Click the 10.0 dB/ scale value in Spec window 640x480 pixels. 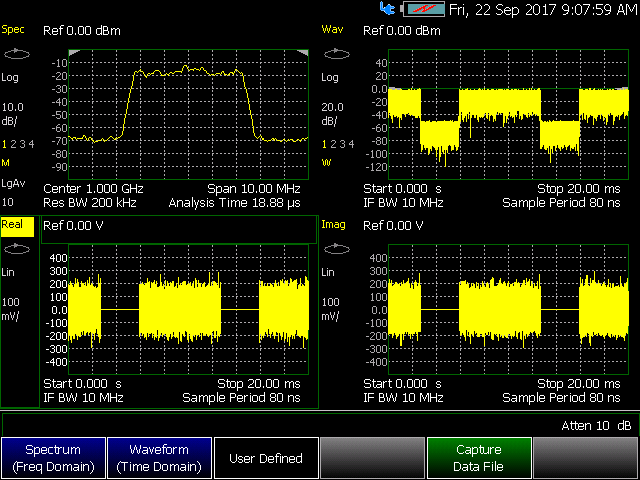[x=13, y=114]
